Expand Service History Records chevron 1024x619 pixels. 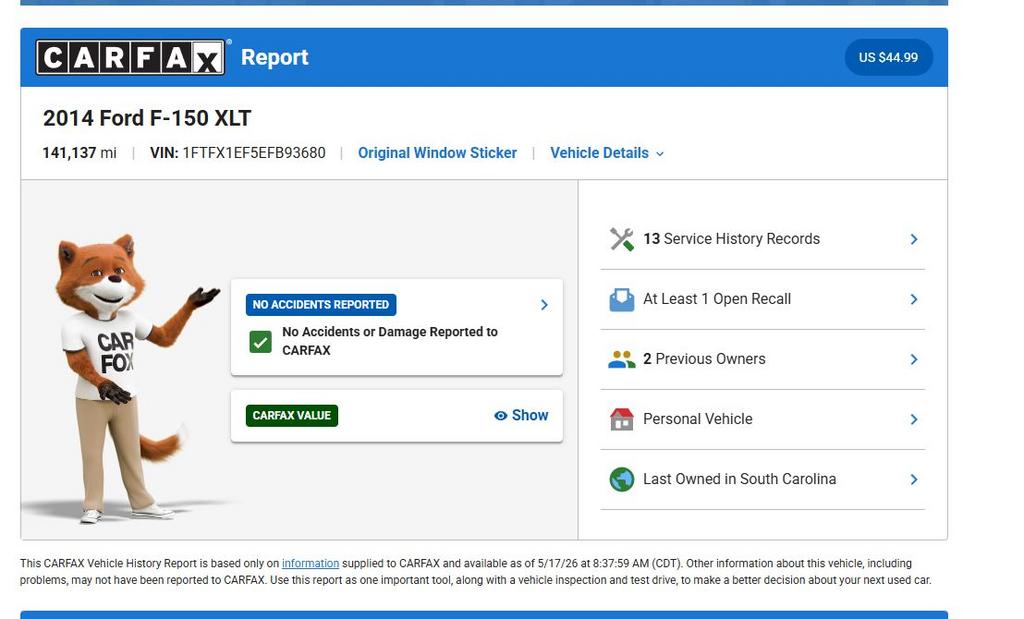point(914,240)
